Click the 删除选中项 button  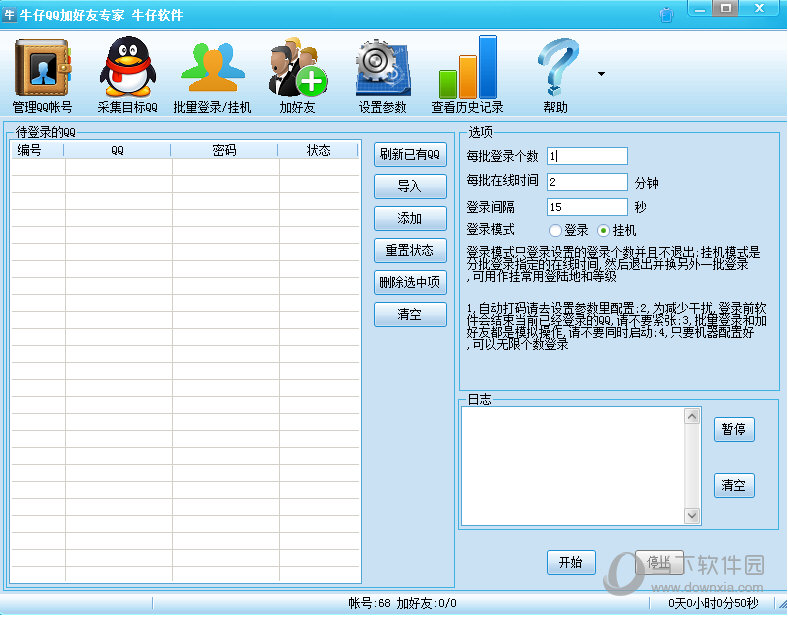pos(410,283)
